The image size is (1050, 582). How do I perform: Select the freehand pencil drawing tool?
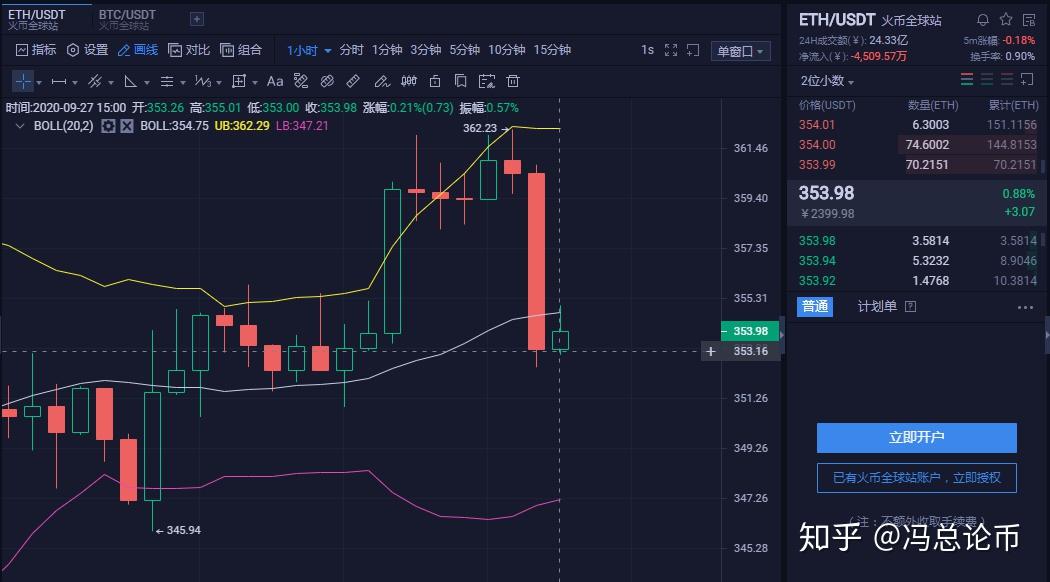point(382,82)
